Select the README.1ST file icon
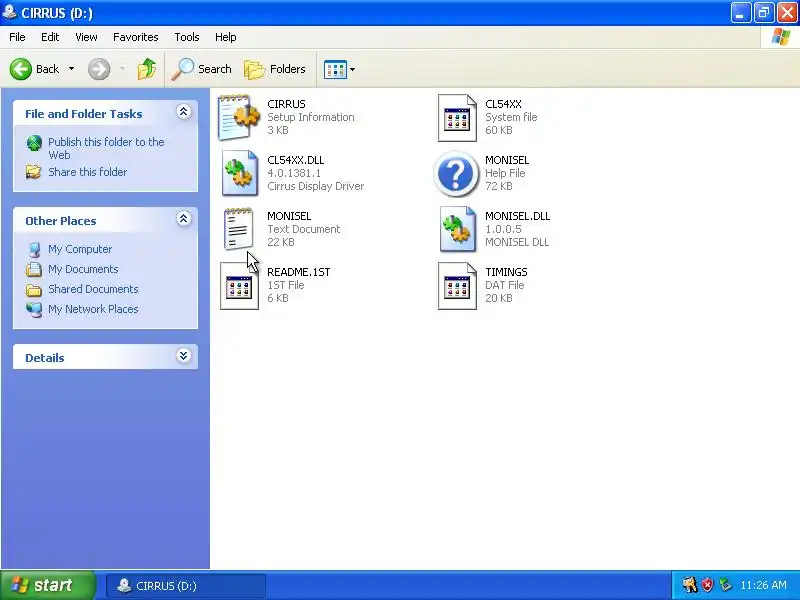This screenshot has width=800, height=600. tap(239, 286)
